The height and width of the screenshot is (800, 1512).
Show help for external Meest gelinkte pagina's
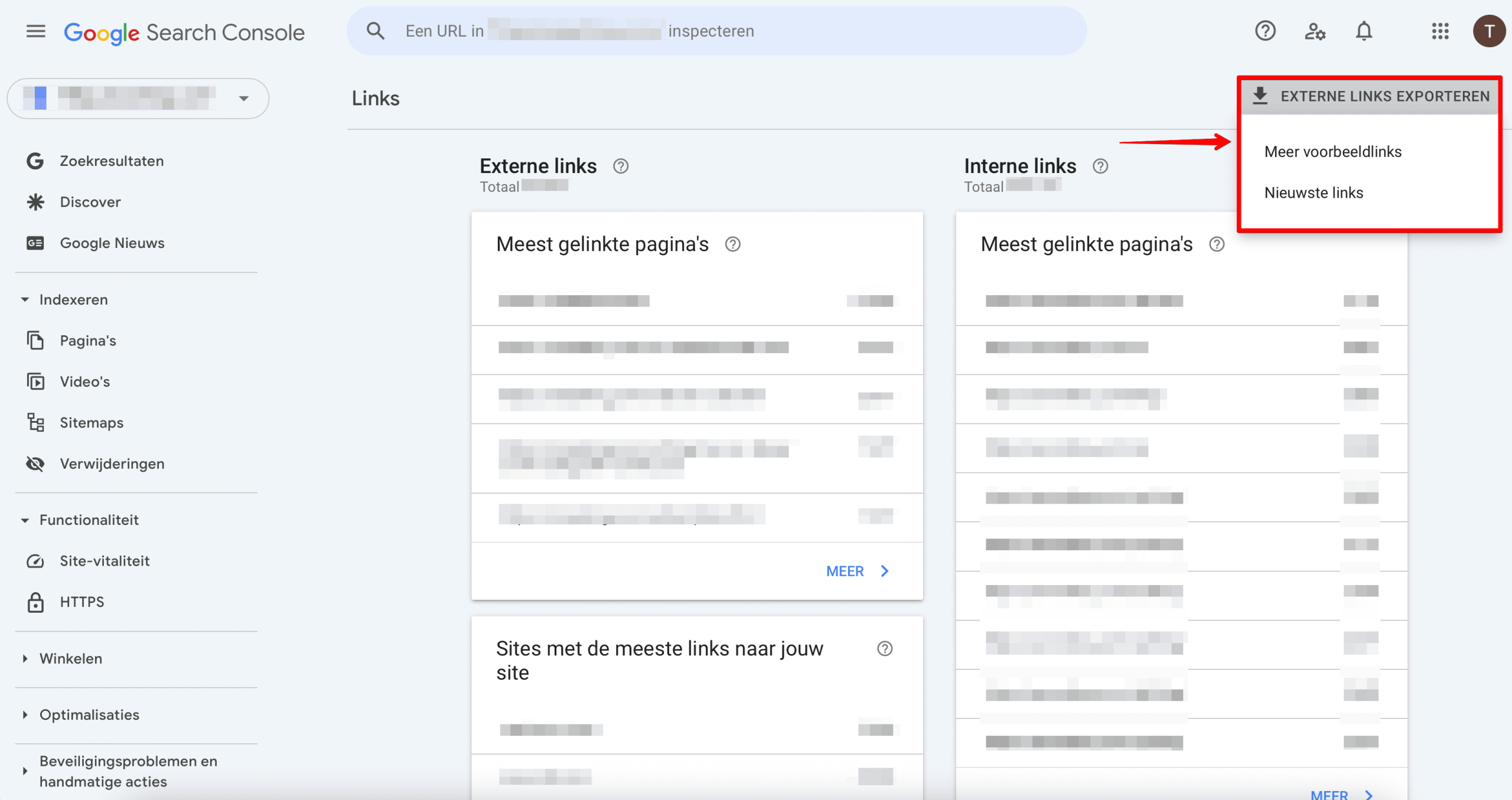coord(733,244)
